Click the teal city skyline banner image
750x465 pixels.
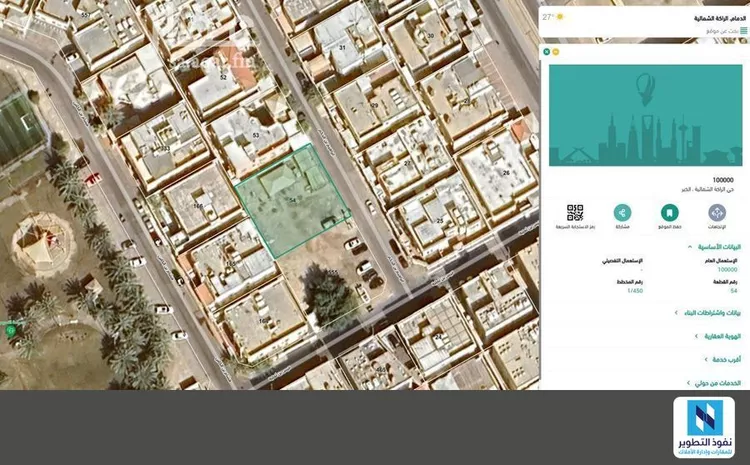pyautogui.click(x=645, y=115)
